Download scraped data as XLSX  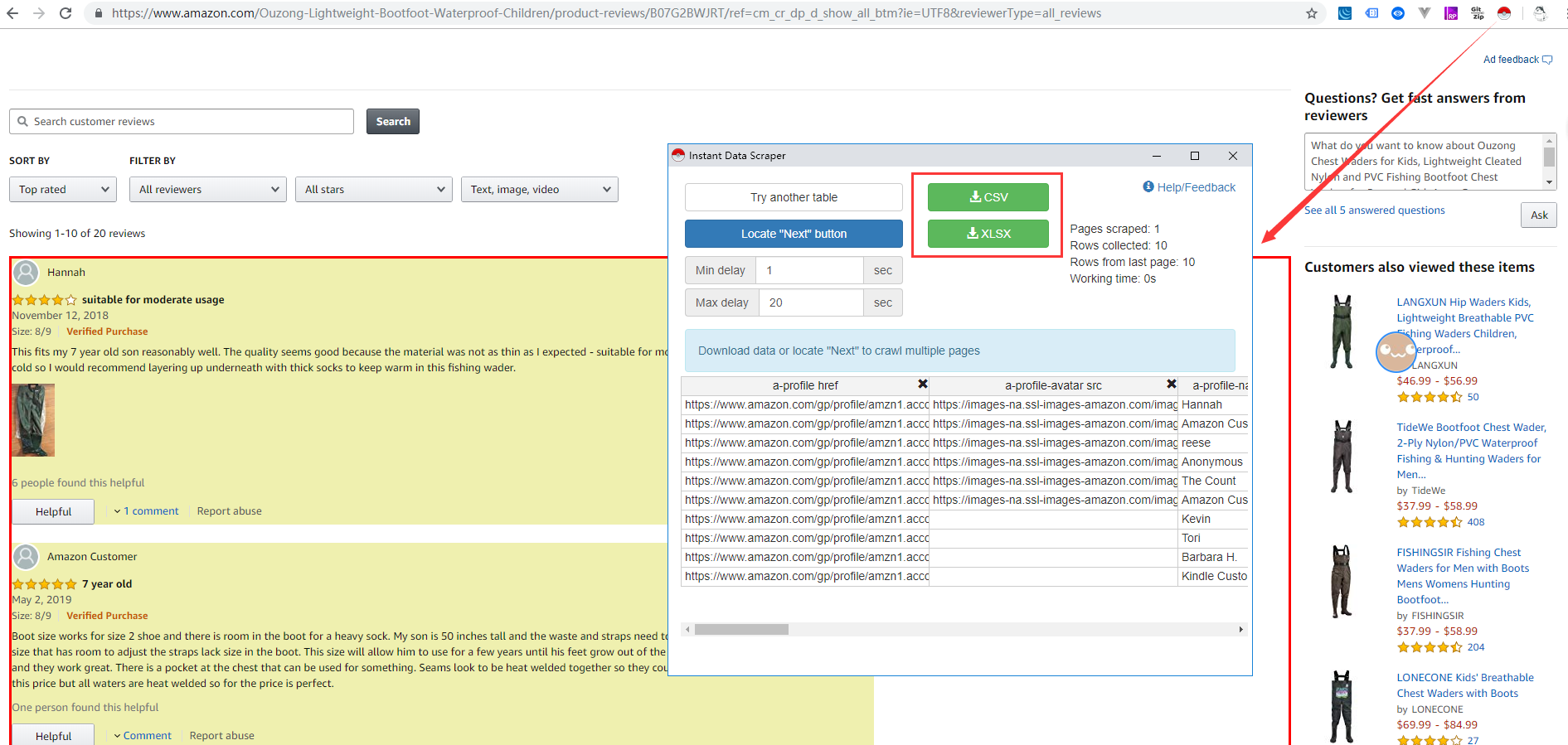click(988, 234)
